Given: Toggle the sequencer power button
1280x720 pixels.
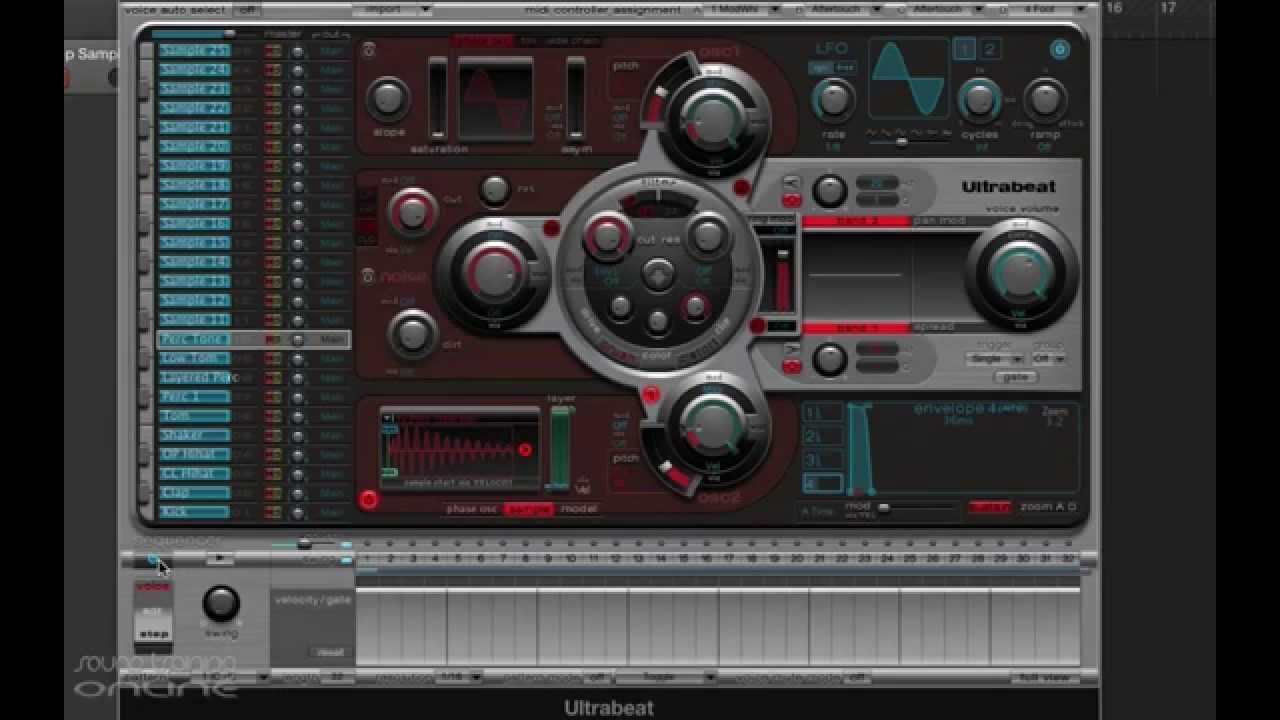Looking at the screenshot, I should coord(152,560).
